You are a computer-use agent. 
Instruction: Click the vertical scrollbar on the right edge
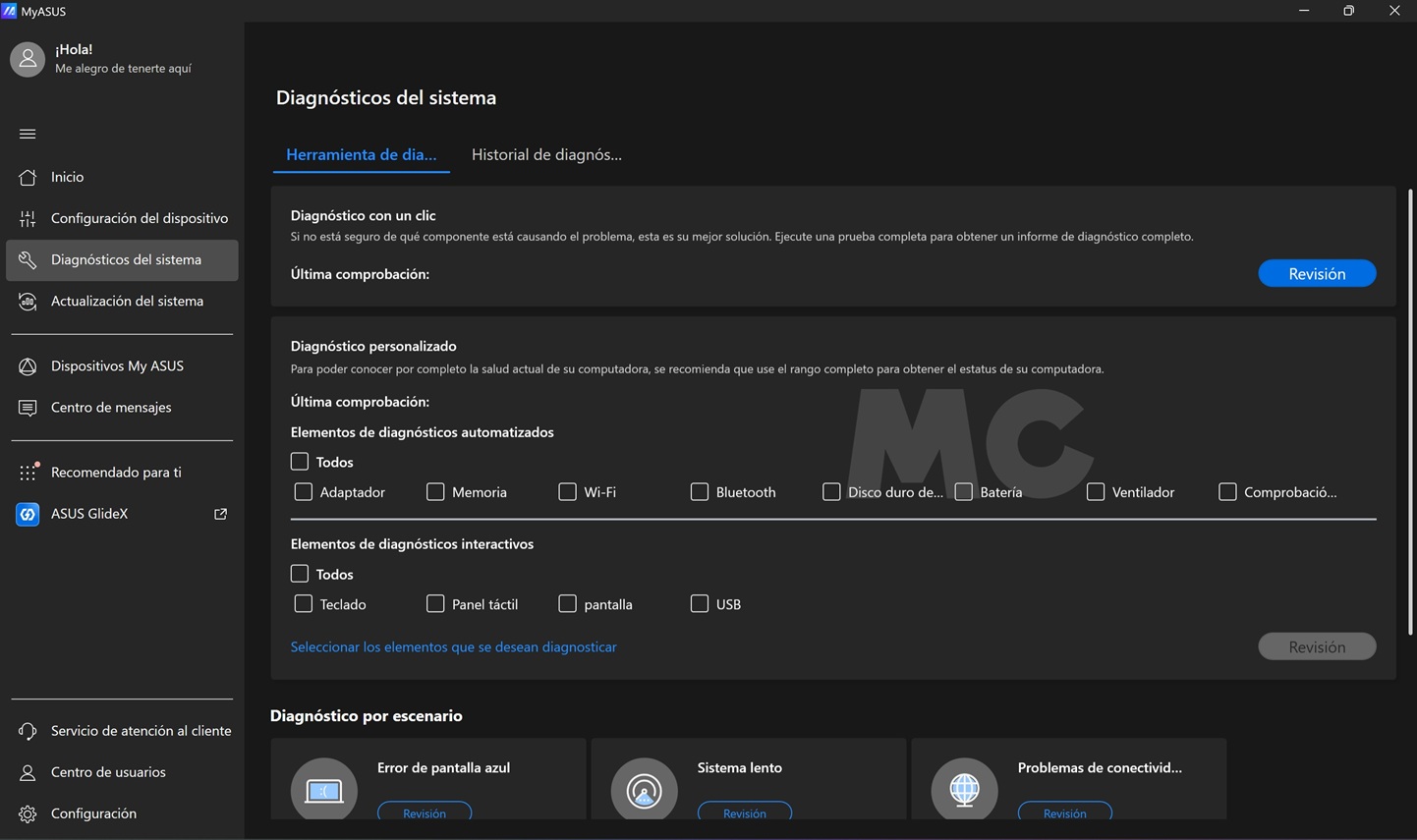coord(1410,413)
